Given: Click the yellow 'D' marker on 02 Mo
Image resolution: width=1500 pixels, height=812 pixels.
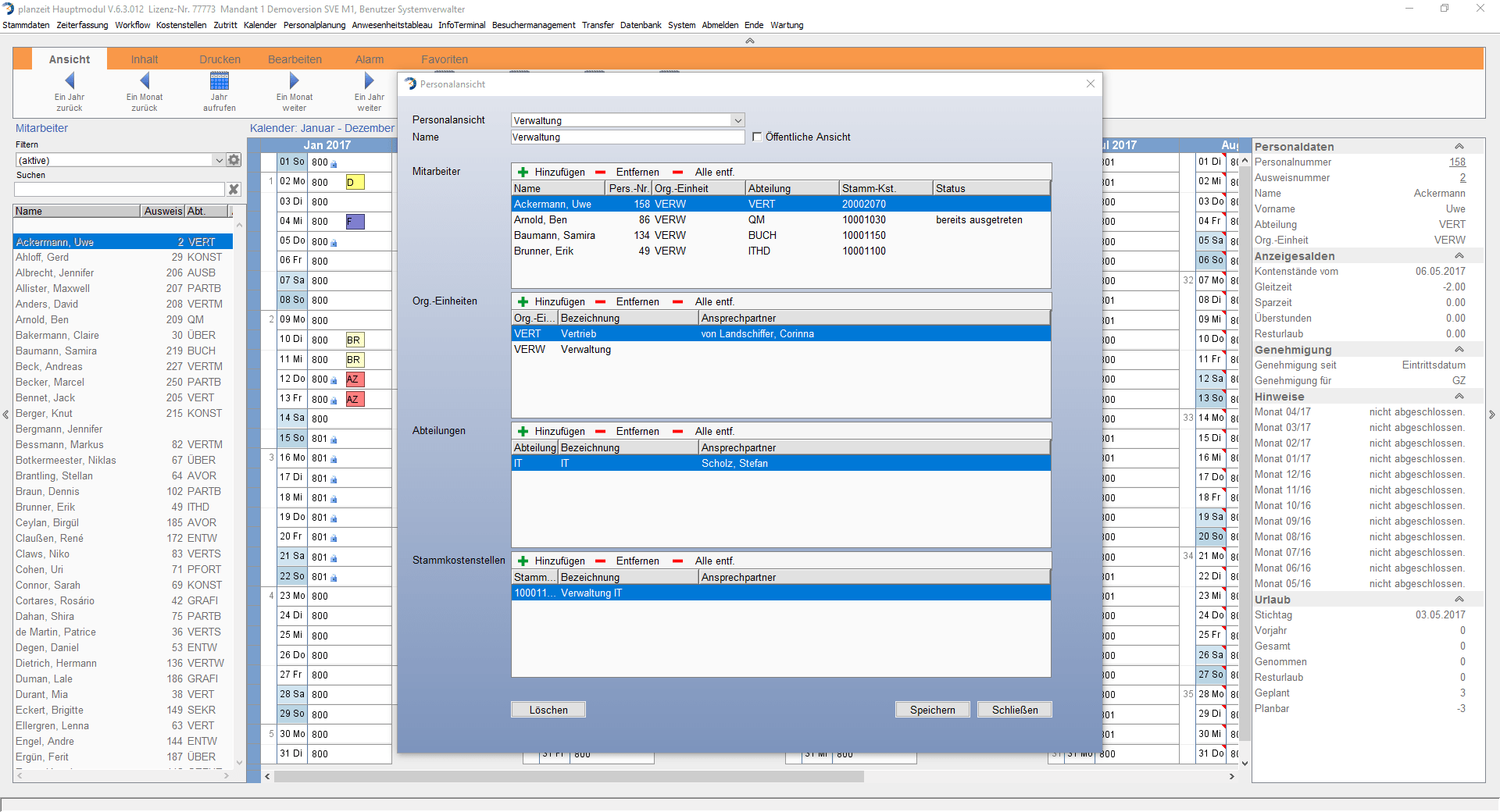Looking at the screenshot, I should tap(355, 183).
